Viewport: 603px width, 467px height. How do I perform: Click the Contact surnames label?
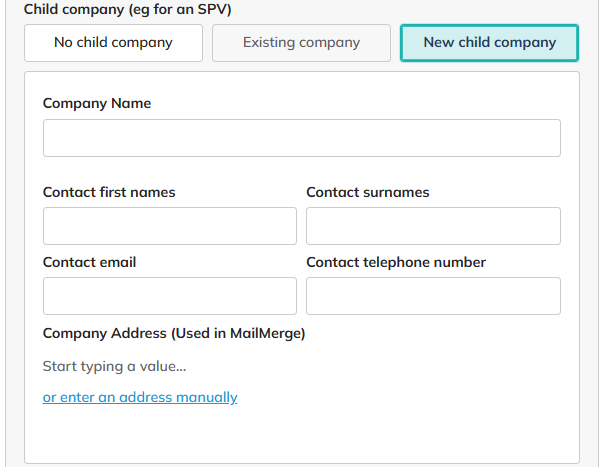pos(368,192)
